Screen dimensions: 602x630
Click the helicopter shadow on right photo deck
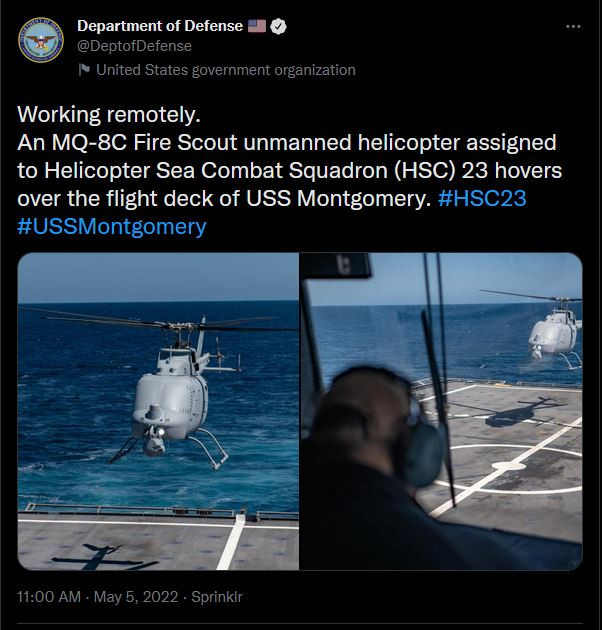[x=518, y=413]
